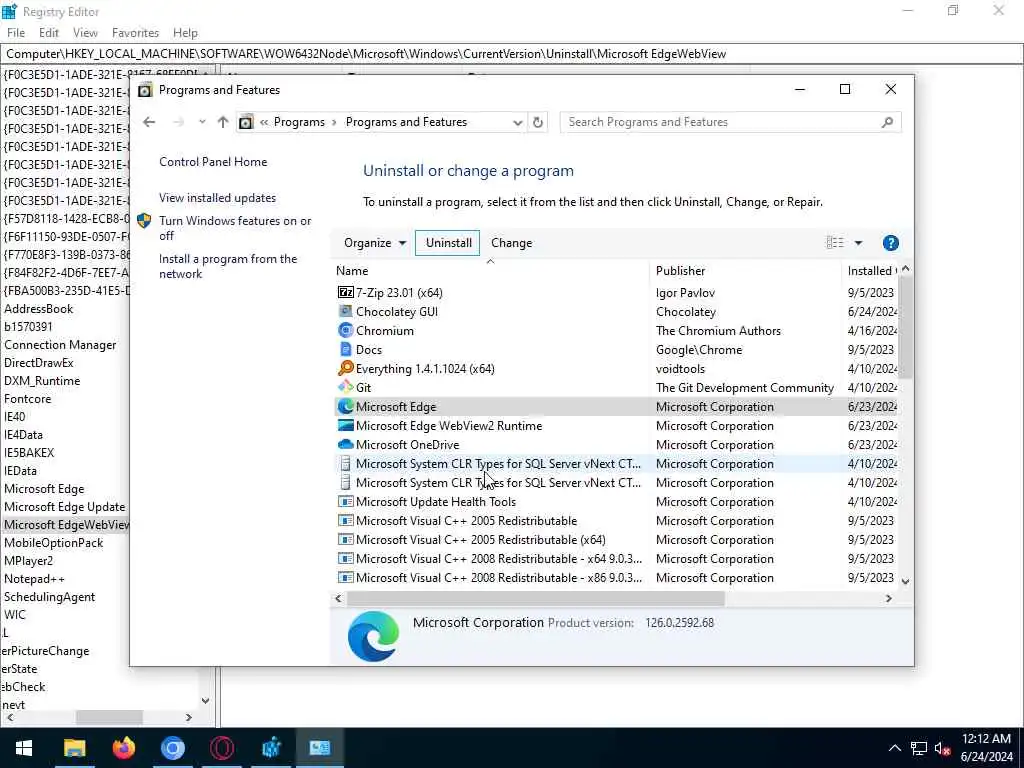The height and width of the screenshot is (768, 1024).
Task: Open Control Panel Home link
Action: click(x=213, y=162)
